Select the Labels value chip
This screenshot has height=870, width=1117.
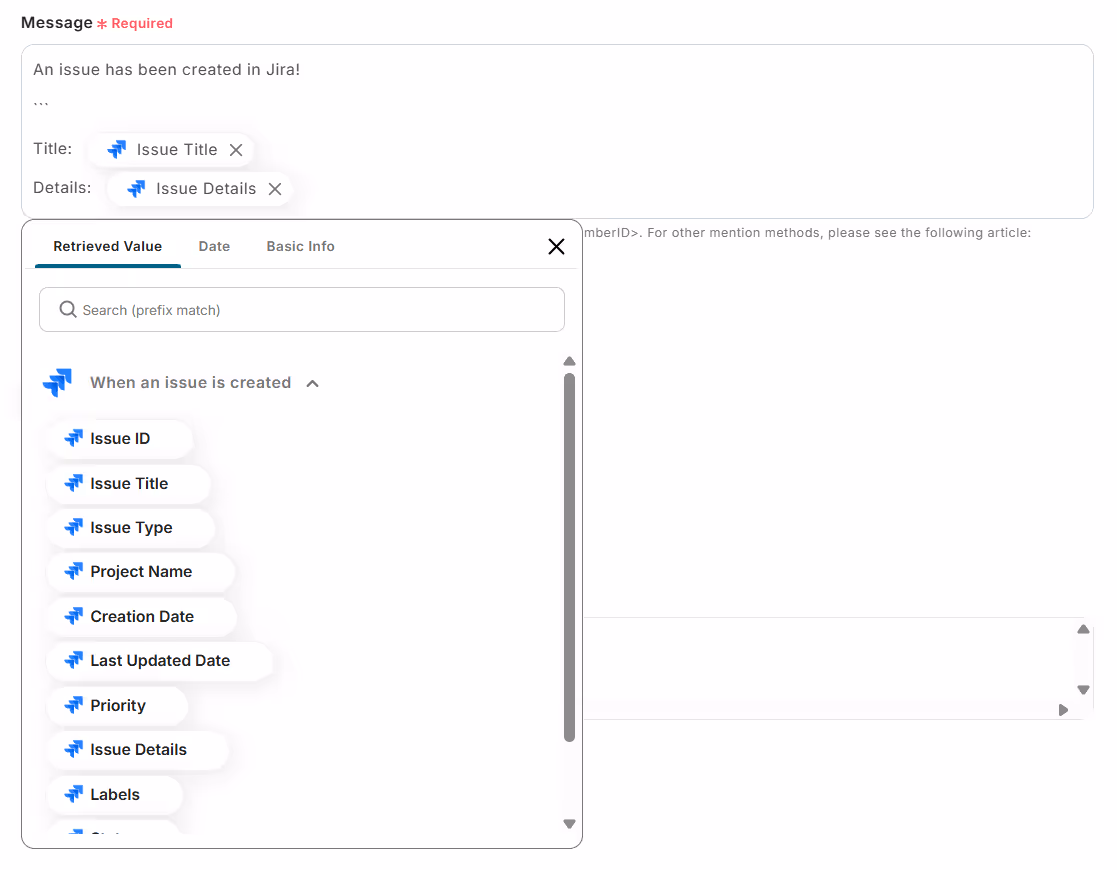pyautogui.click(x=115, y=795)
